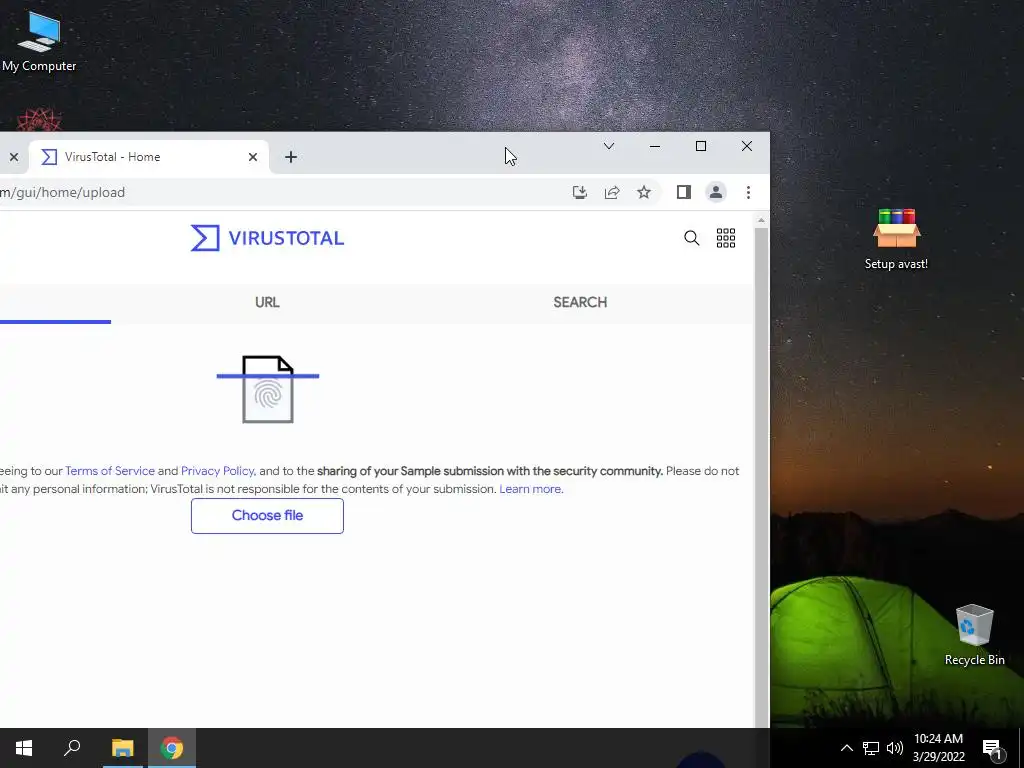Expand Chrome tab search chevron
The width and height of the screenshot is (1024, 768).
pos(609,146)
